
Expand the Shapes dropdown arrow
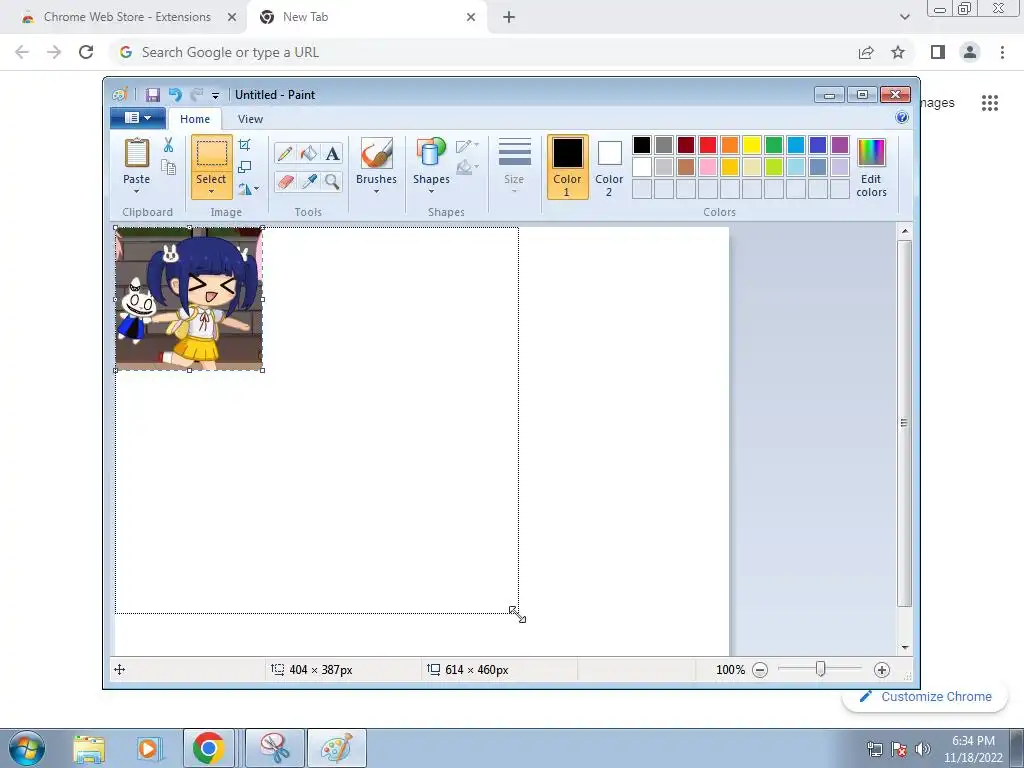(431, 192)
